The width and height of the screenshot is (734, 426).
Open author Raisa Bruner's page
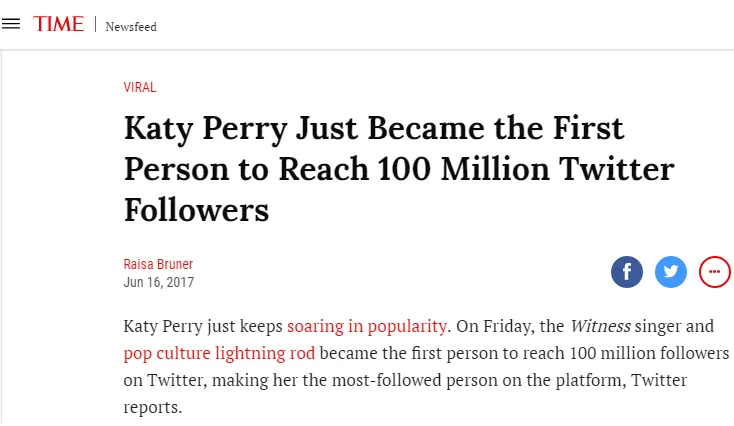[158, 264]
